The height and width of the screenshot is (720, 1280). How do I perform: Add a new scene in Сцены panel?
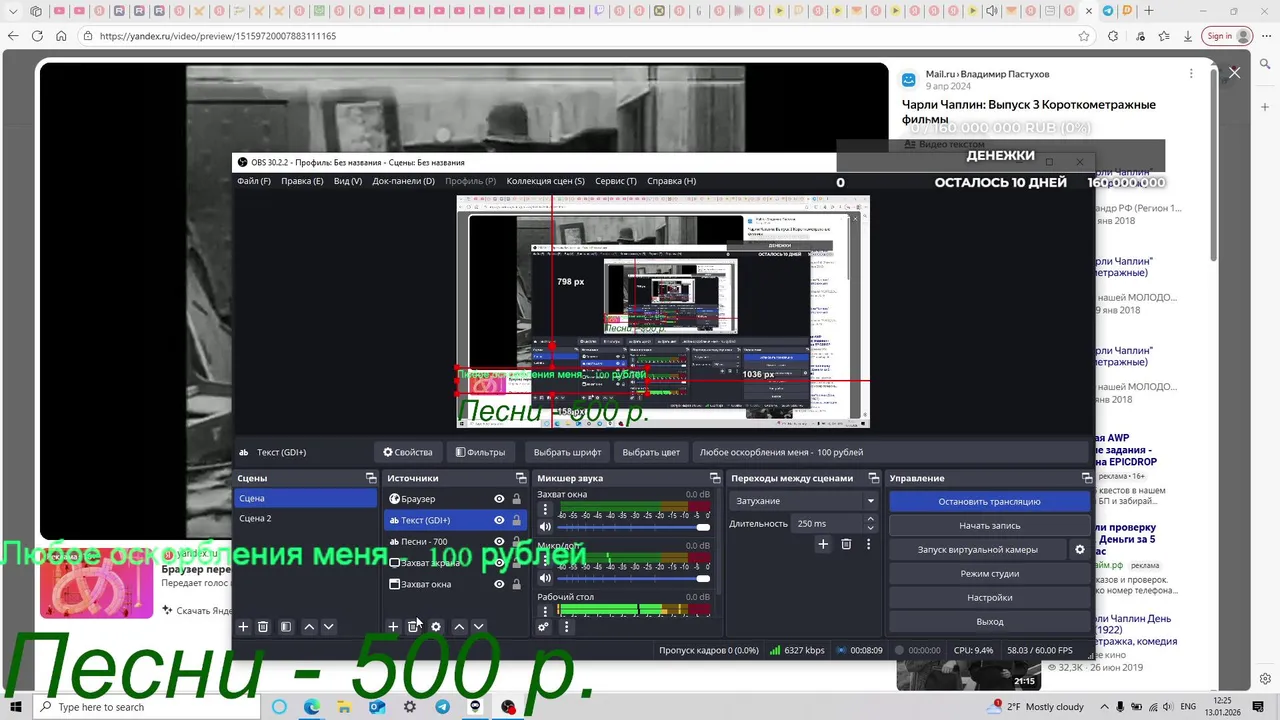pyautogui.click(x=243, y=627)
